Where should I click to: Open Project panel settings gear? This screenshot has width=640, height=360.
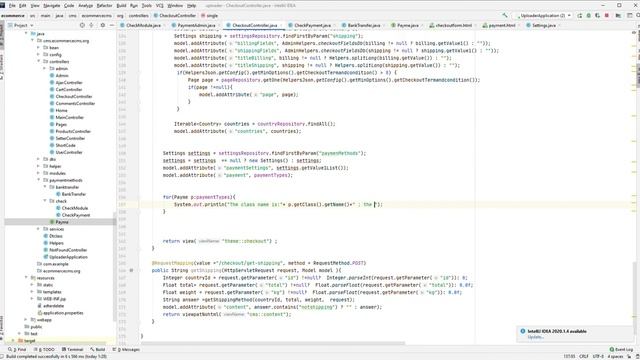point(102,25)
